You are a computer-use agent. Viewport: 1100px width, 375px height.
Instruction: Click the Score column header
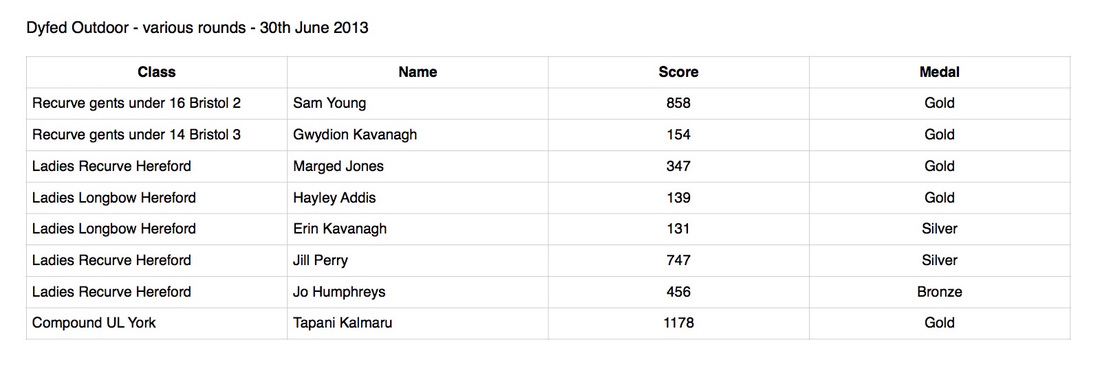point(678,72)
